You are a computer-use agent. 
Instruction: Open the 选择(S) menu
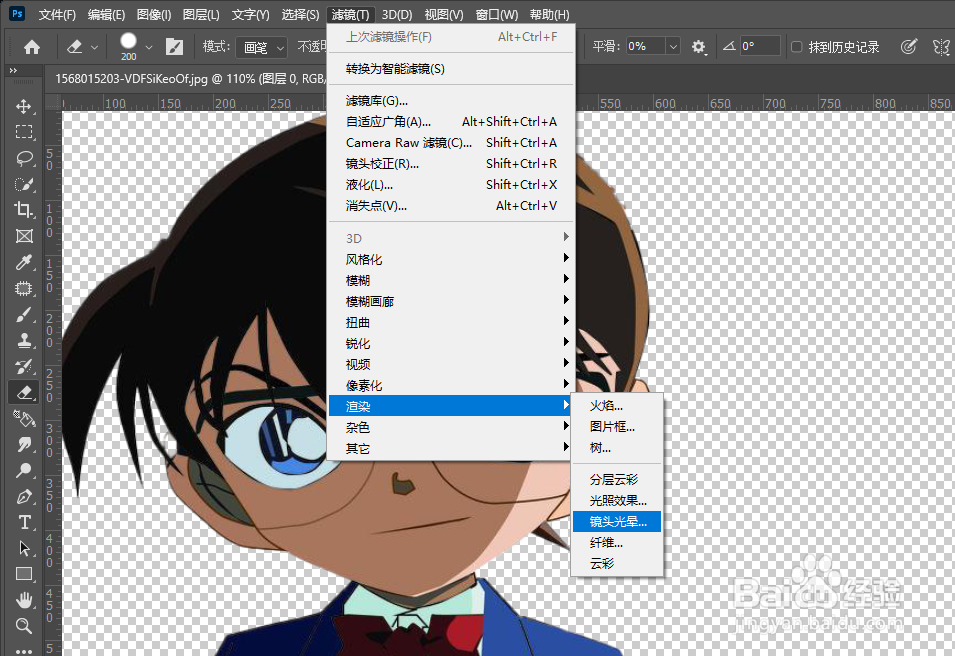pos(300,15)
